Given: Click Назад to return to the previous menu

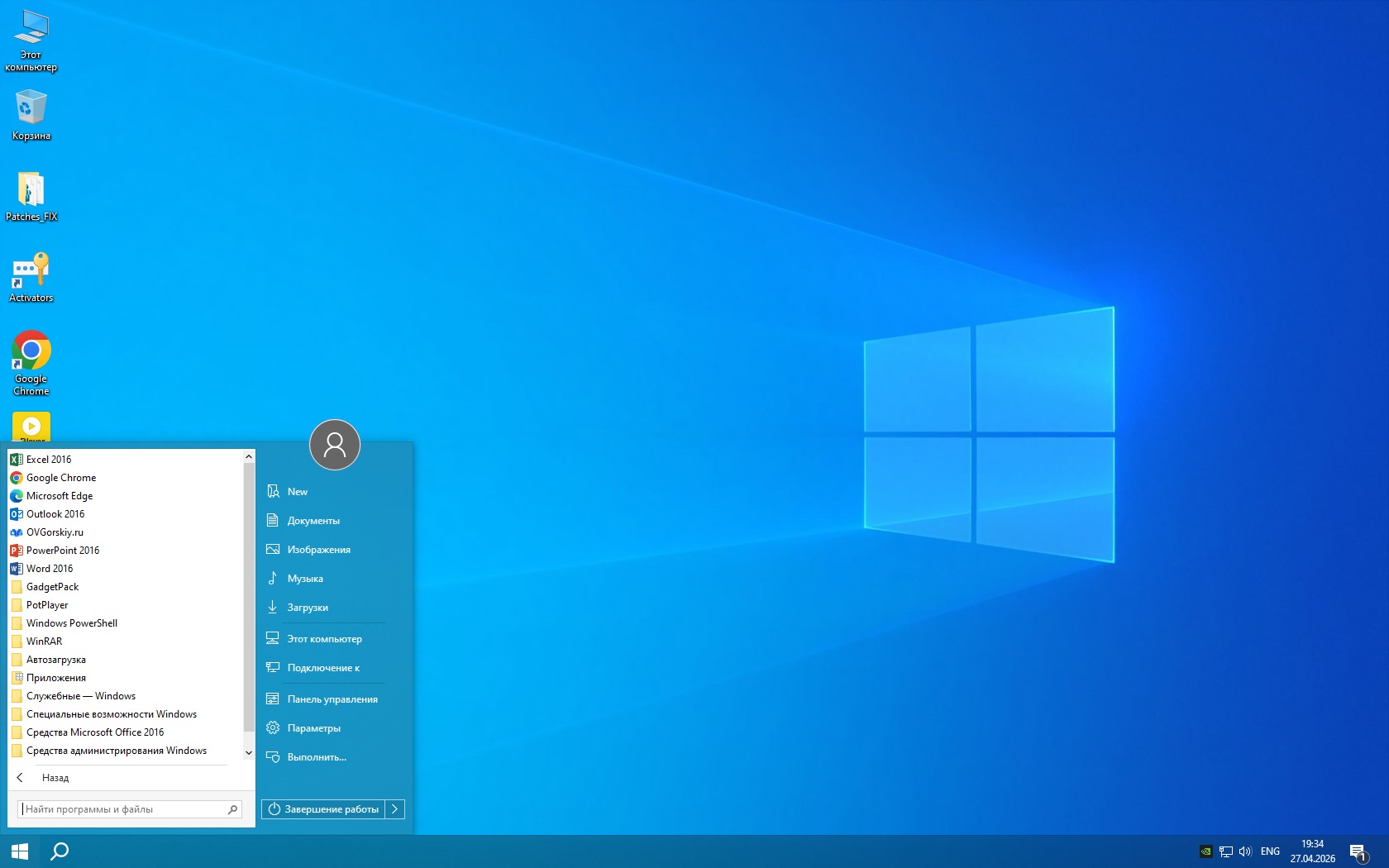Looking at the screenshot, I should [55, 777].
